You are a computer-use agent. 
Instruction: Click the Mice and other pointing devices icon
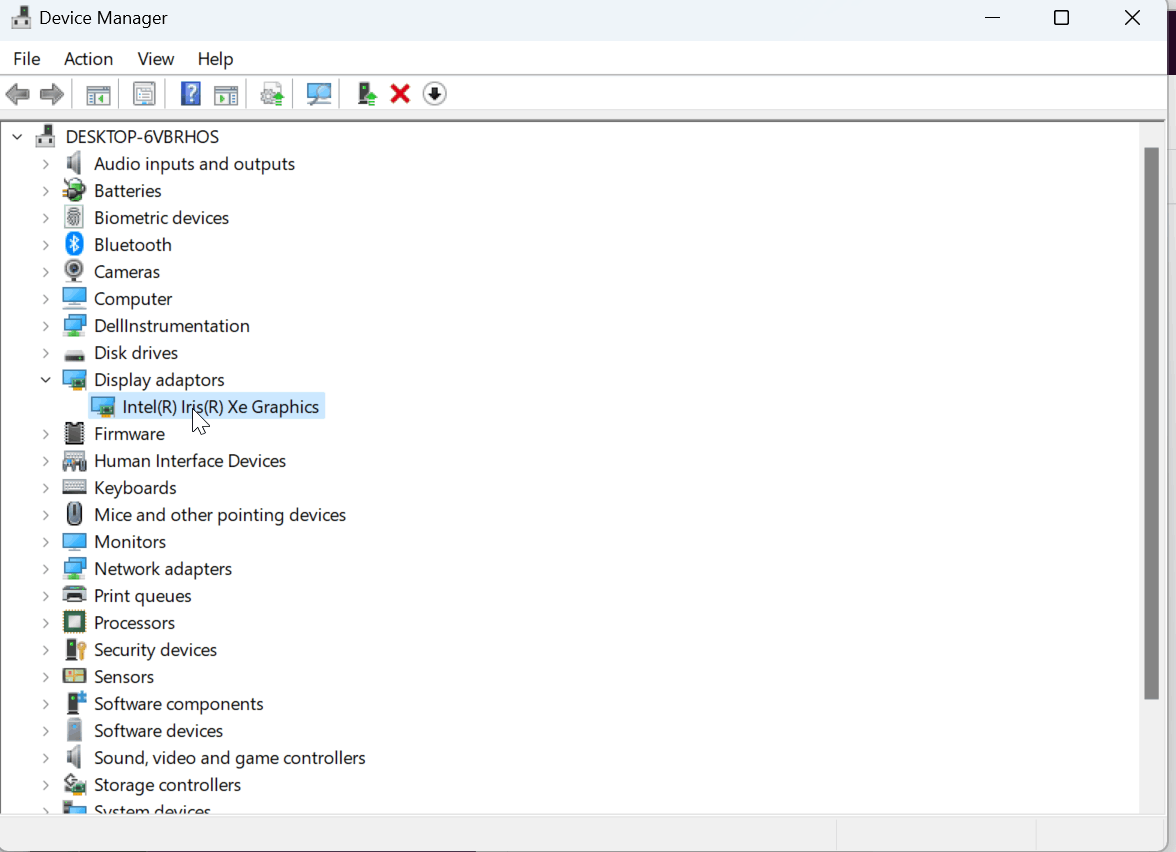click(74, 514)
